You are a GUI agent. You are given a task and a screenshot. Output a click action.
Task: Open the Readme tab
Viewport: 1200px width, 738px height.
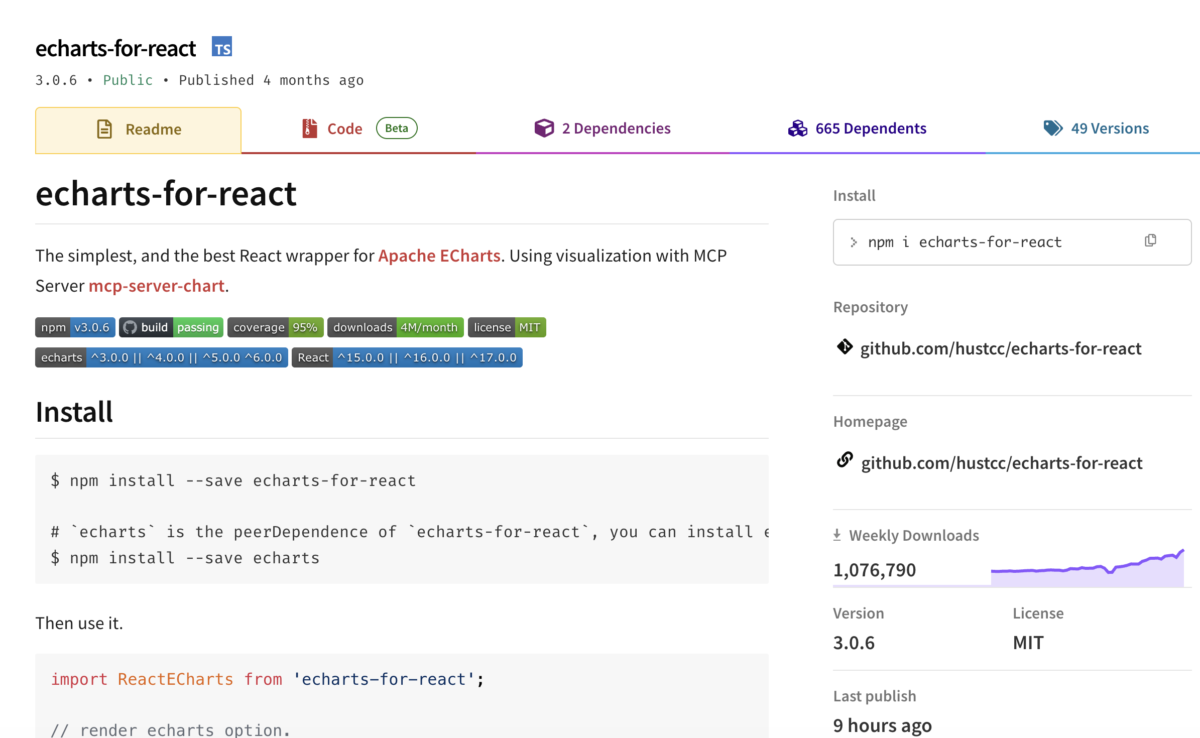point(138,130)
